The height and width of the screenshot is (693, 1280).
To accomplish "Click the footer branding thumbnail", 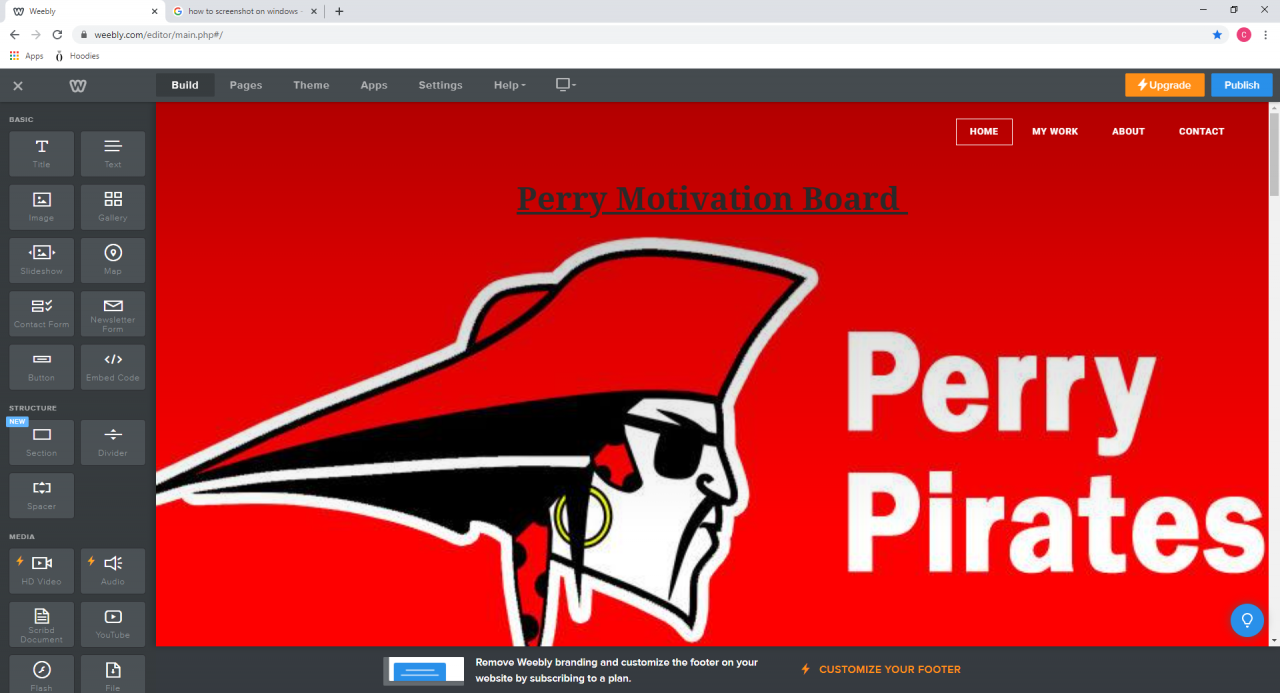I will pos(426,671).
